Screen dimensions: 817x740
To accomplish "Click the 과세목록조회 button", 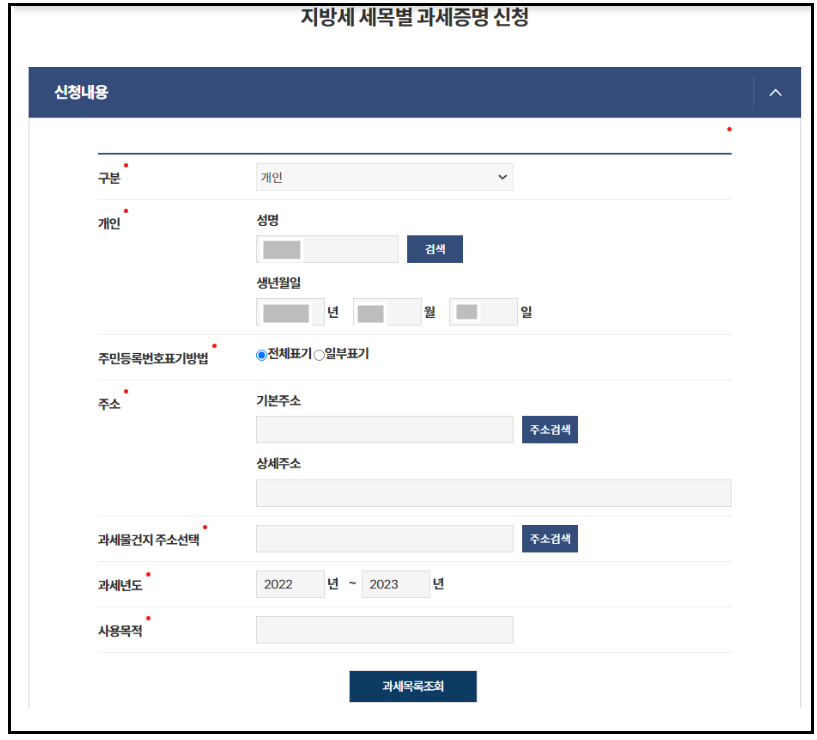I will (x=413, y=686).
